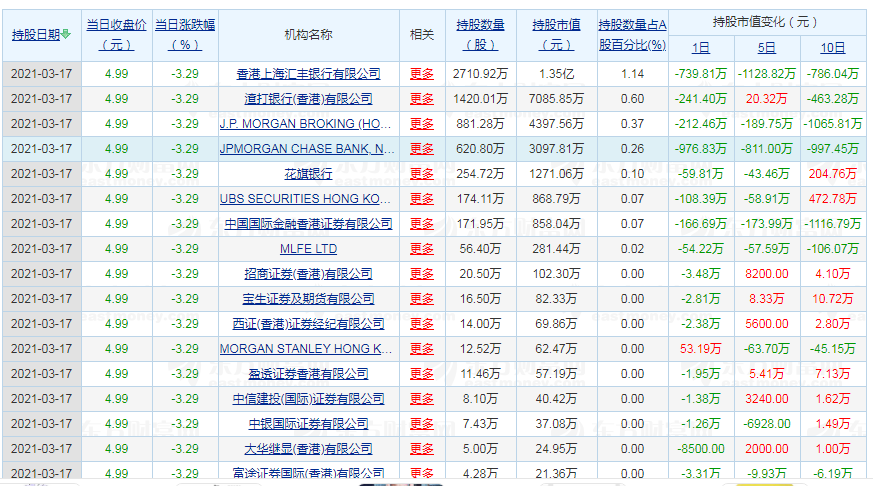This screenshot has height=486, width=873.
Task: Select the 1.14 percentage cell
Action: [632, 73]
